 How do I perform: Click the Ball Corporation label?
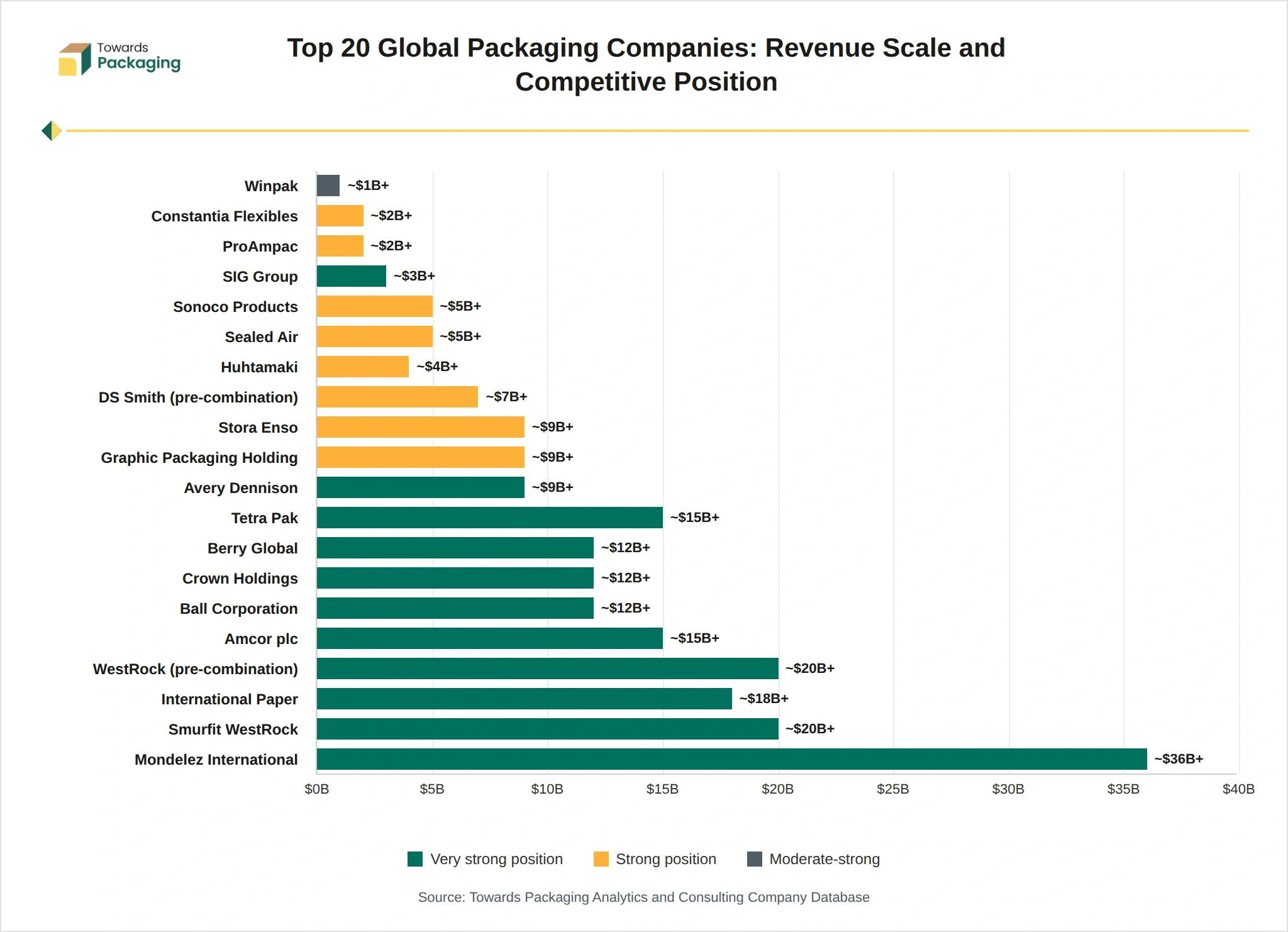click(x=239, y=609)
